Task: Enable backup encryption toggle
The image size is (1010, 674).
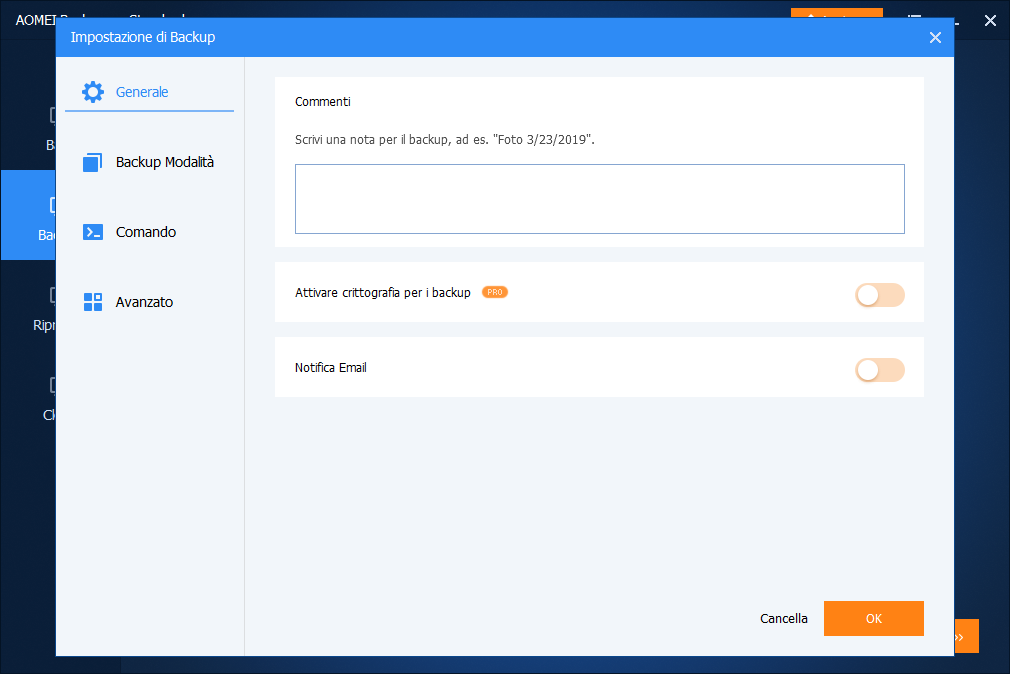Action: point(880,295)
